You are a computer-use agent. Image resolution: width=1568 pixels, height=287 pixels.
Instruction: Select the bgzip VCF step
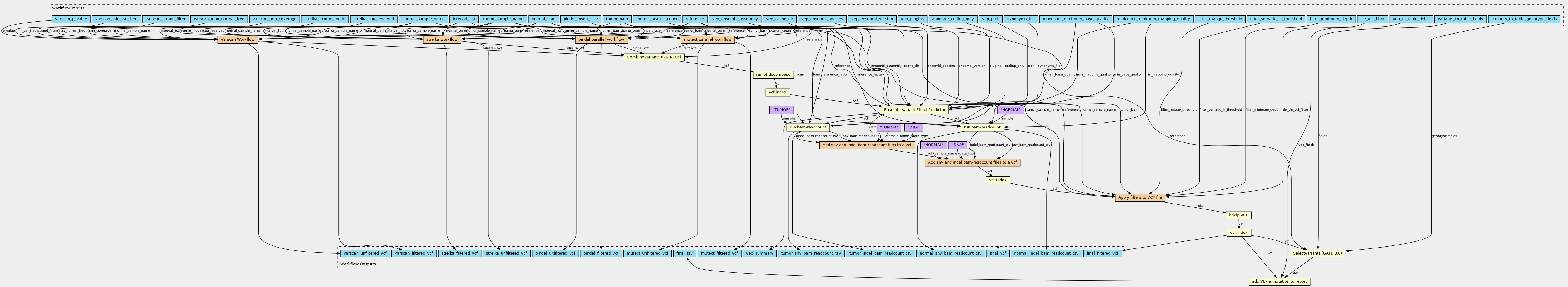[x=1238, y=215]
